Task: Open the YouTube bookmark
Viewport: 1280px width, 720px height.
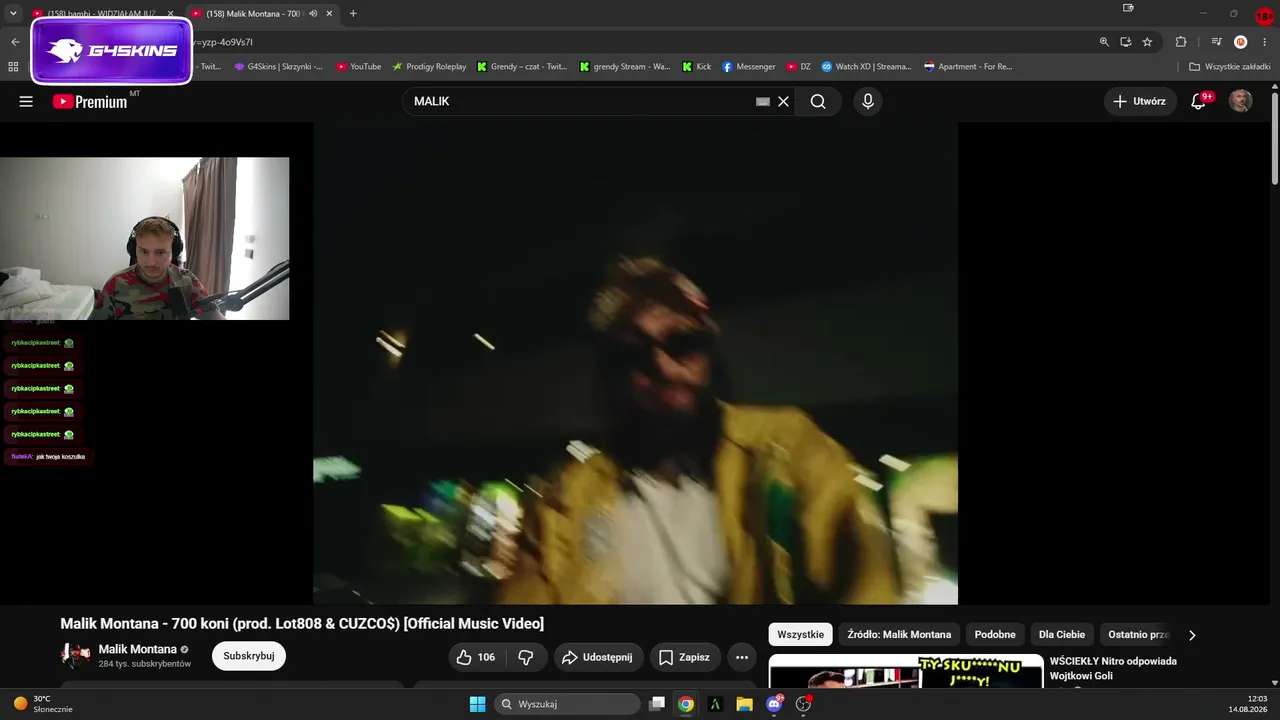Action: (x=358, y=67)
